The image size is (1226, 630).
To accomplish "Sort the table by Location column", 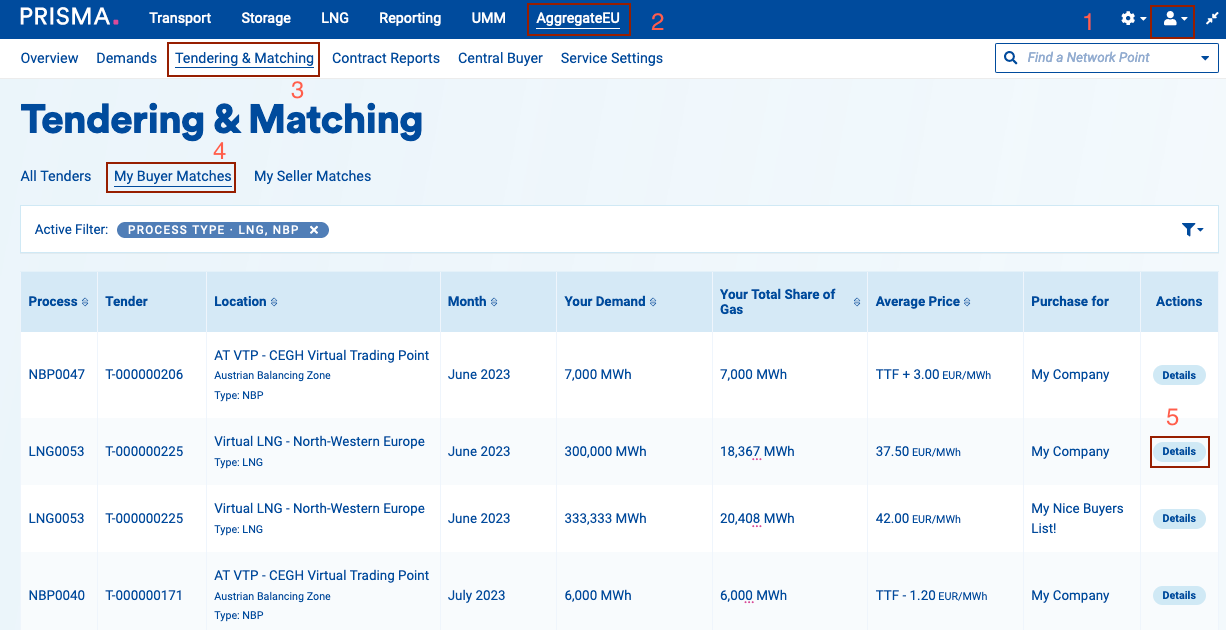I will click(x=274, y=302).
